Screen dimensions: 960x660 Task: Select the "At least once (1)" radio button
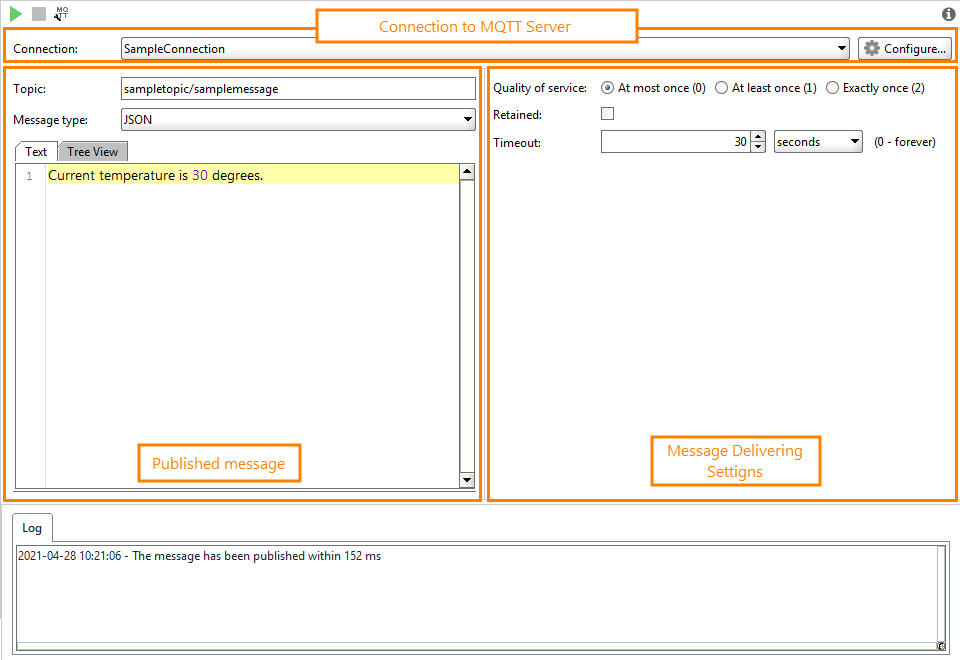722,88
